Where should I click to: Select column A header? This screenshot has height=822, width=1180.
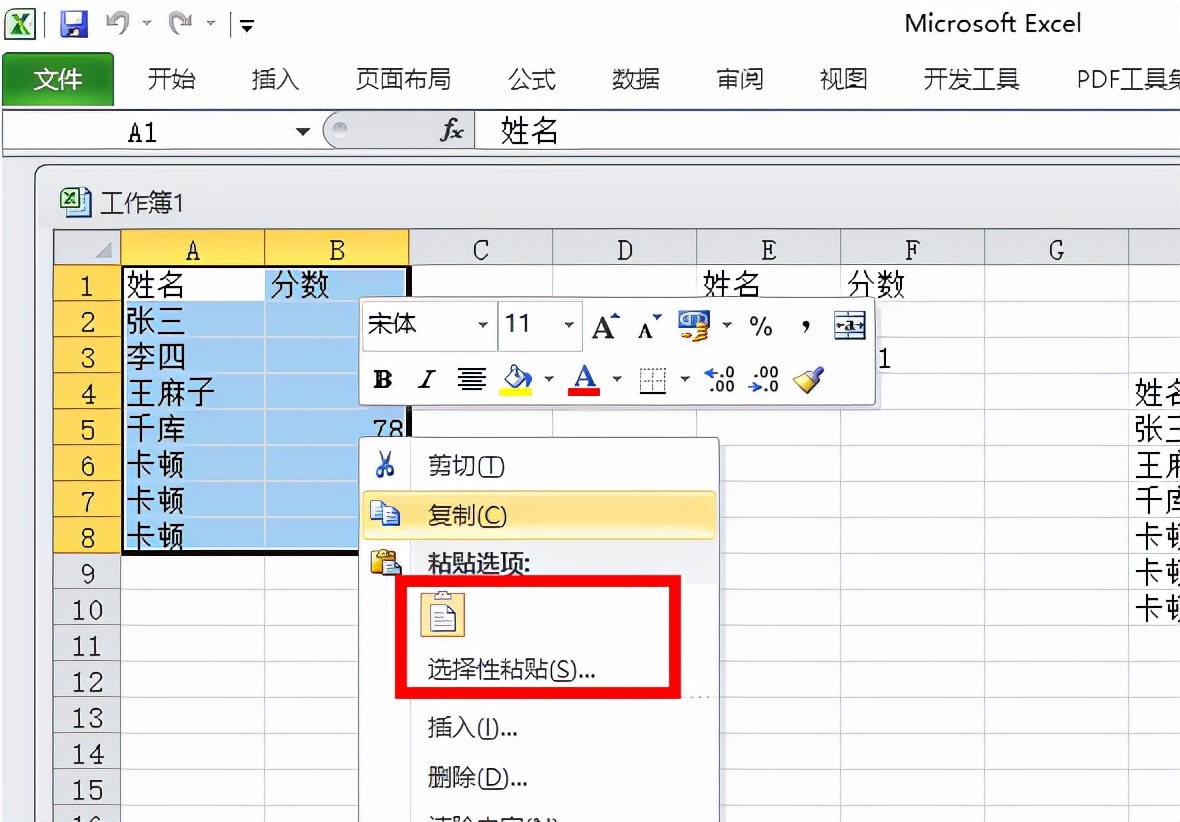click(193, 248)
